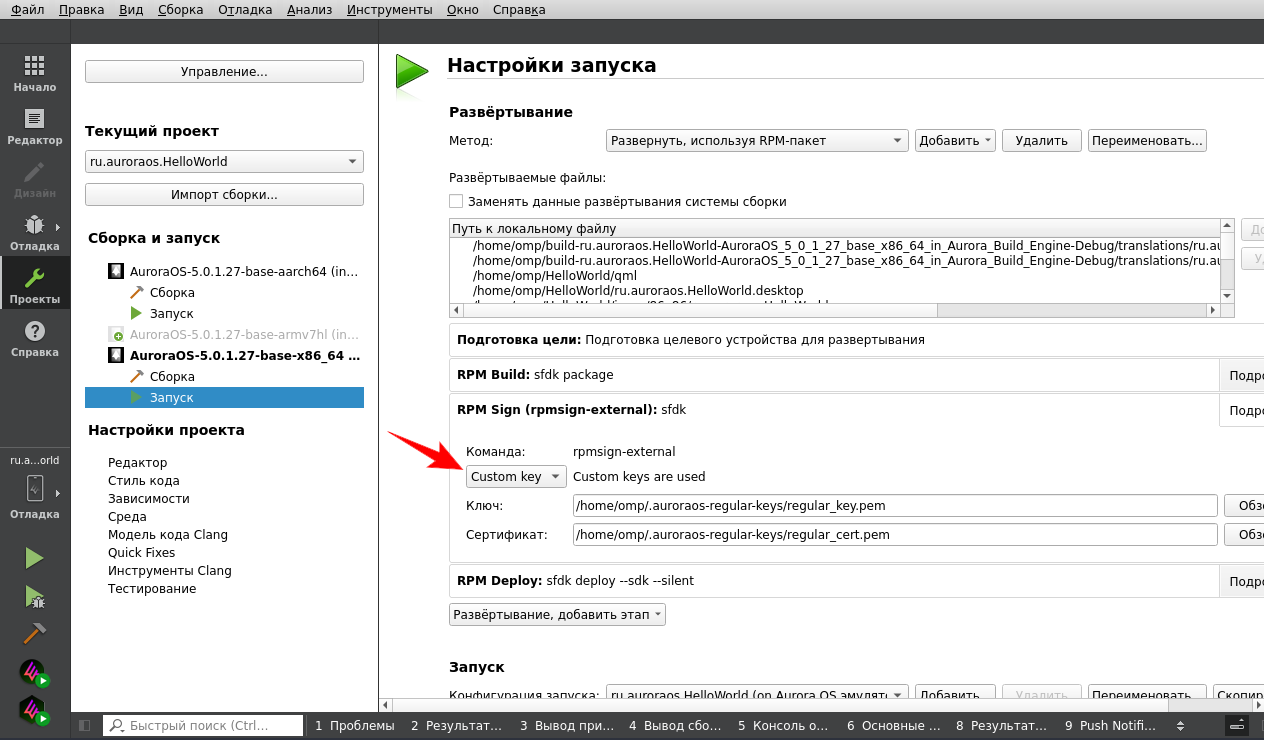Image resolution: width=1264 pixels, height=740 pixels.
Task: Click the Переименовать deployment button
Action: click(1147, 141)
